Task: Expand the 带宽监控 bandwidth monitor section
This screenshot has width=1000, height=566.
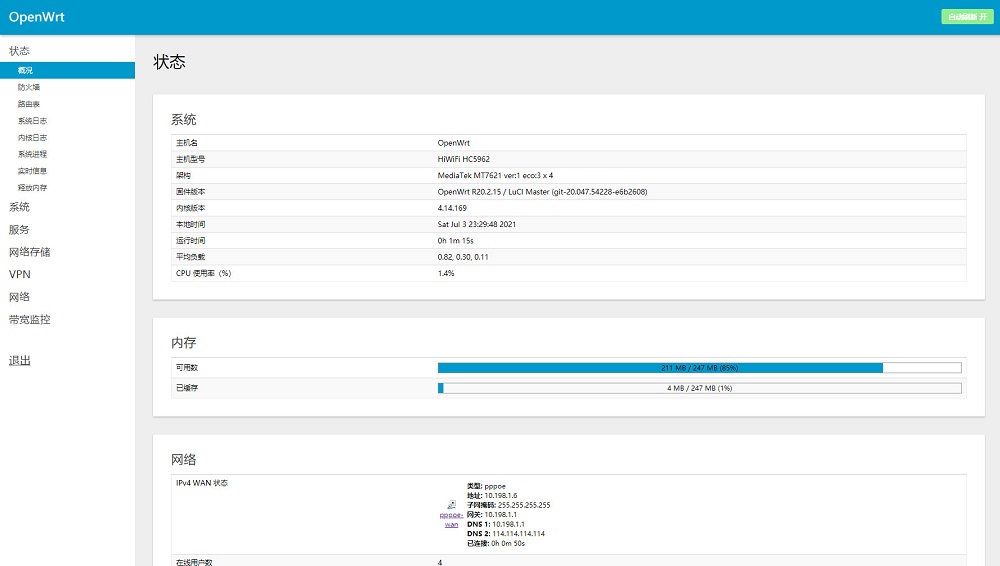Action: (29, 319)
